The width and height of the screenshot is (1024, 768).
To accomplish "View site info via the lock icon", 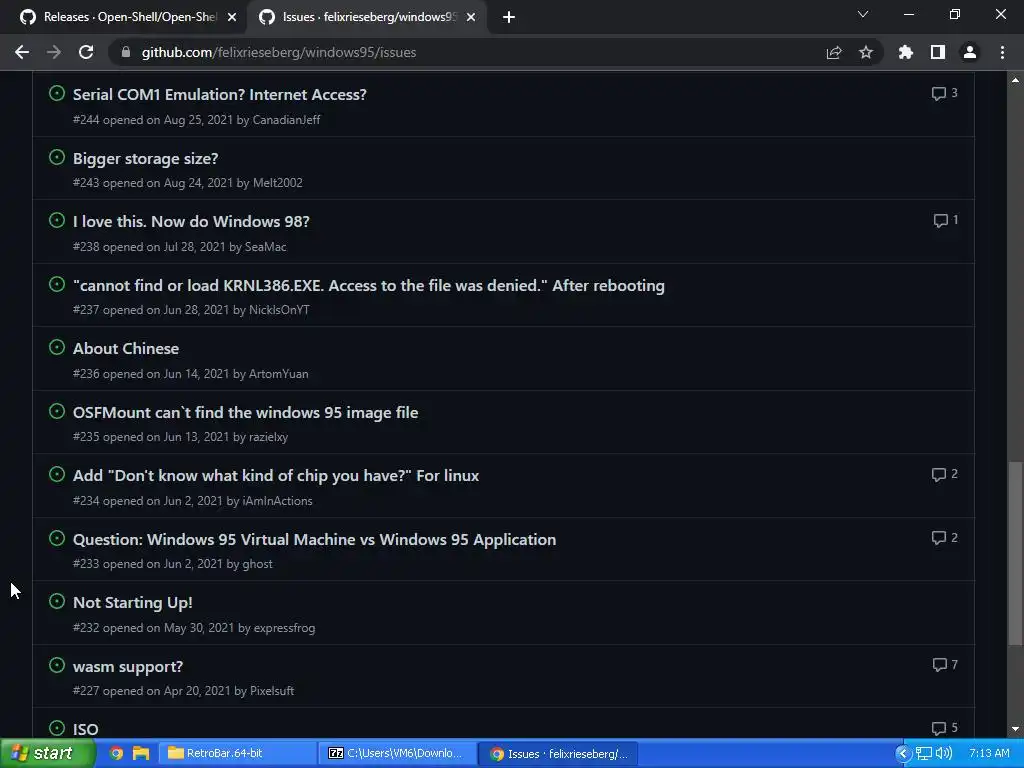I will tap(126, 52).
